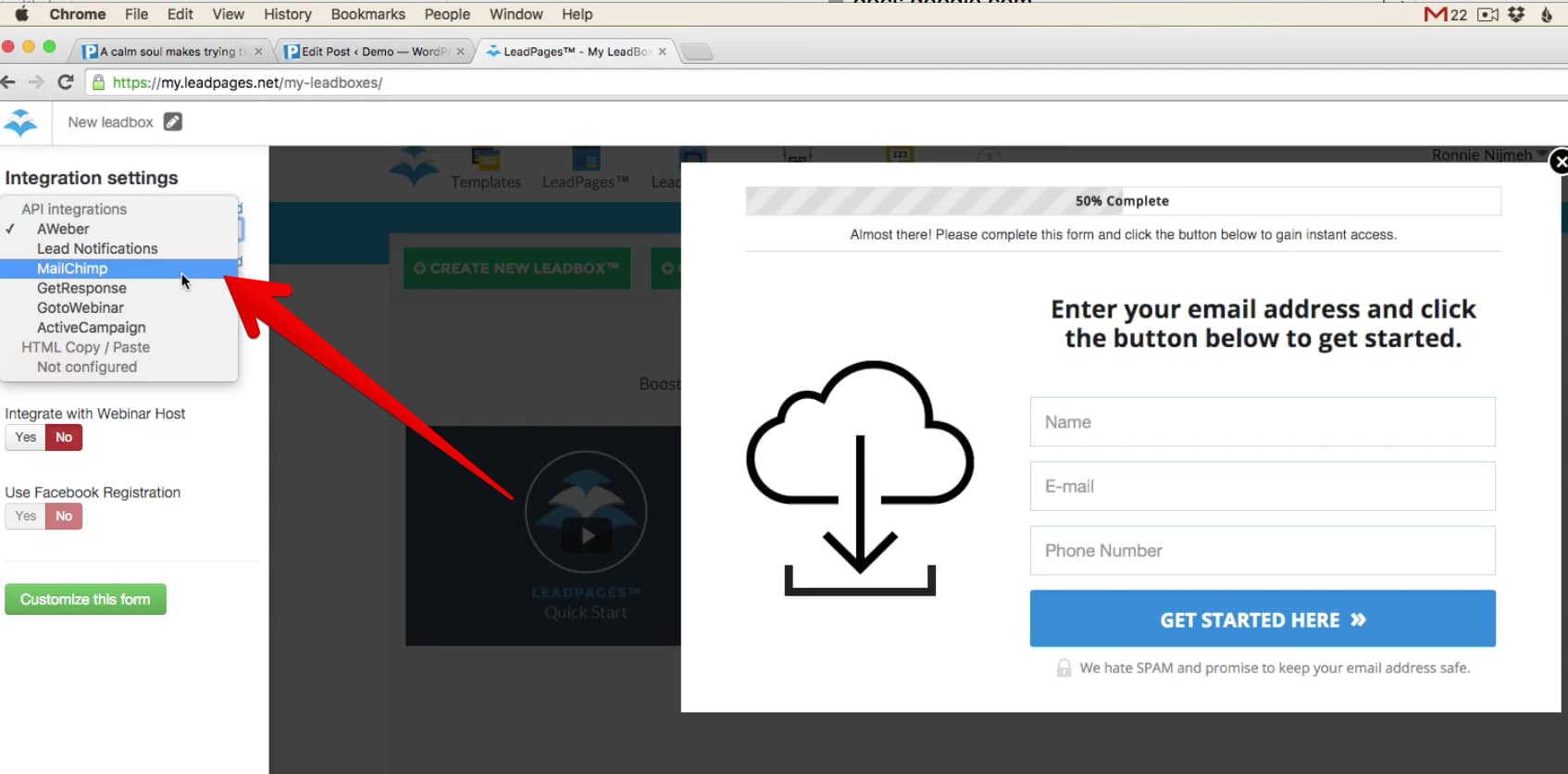
Task: Edit the New leadbox name pencil icon
Action: tap(173, 122)
